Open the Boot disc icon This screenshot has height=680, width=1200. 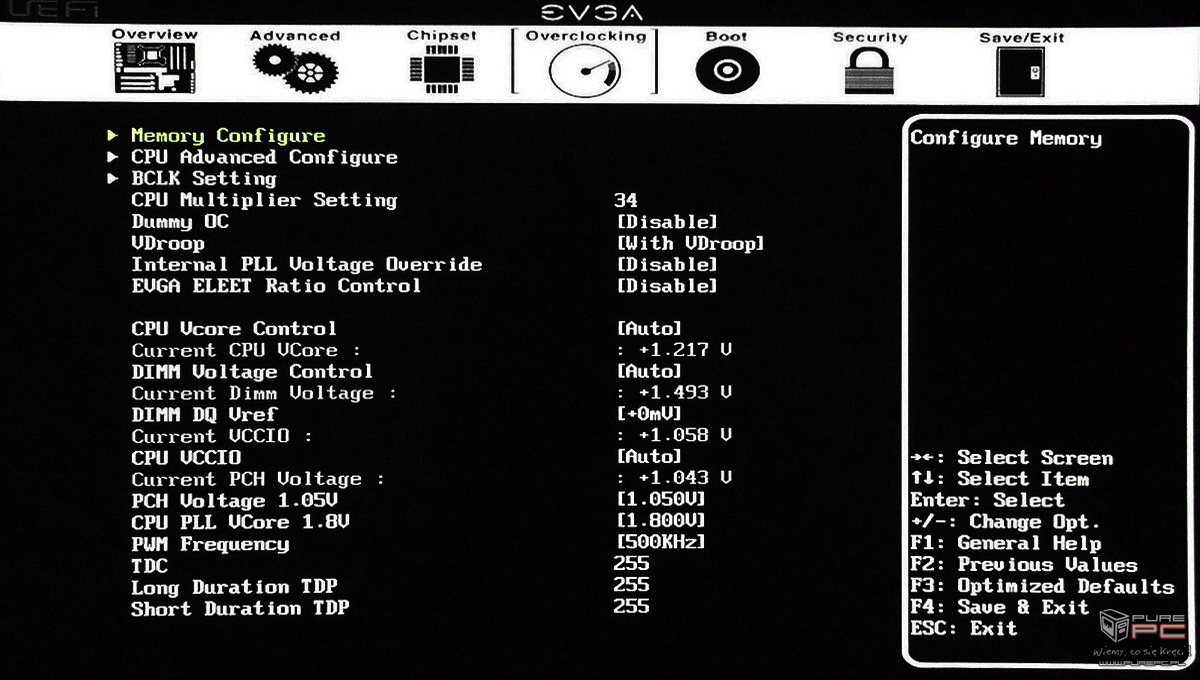[x=727, y=71]
